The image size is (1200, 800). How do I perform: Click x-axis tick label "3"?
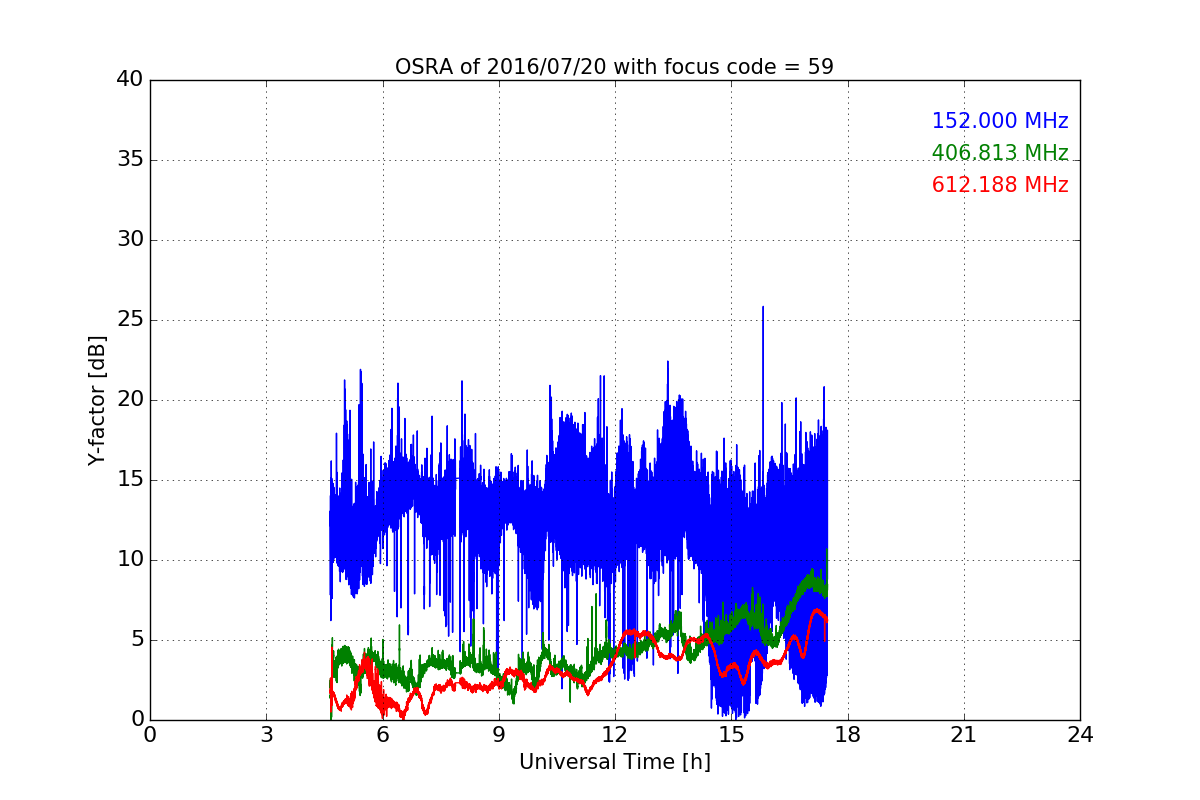(x=266, y=735)
